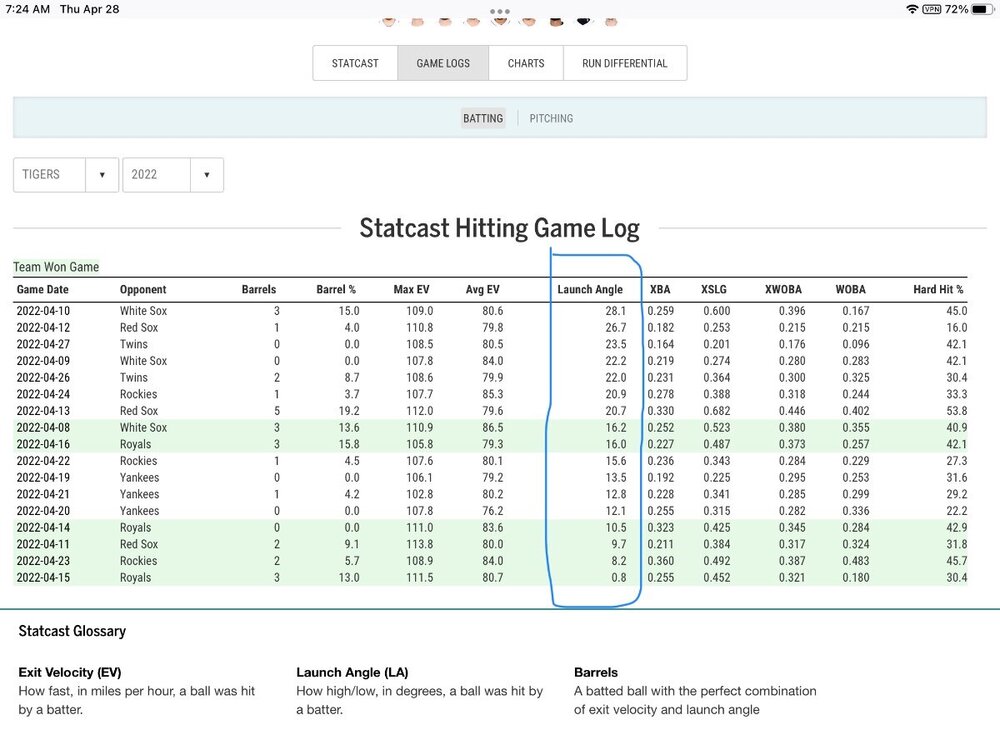Open the Run Differential tab
The width and height of the screenshot is (1000, 750).
[x=625, y=63]
